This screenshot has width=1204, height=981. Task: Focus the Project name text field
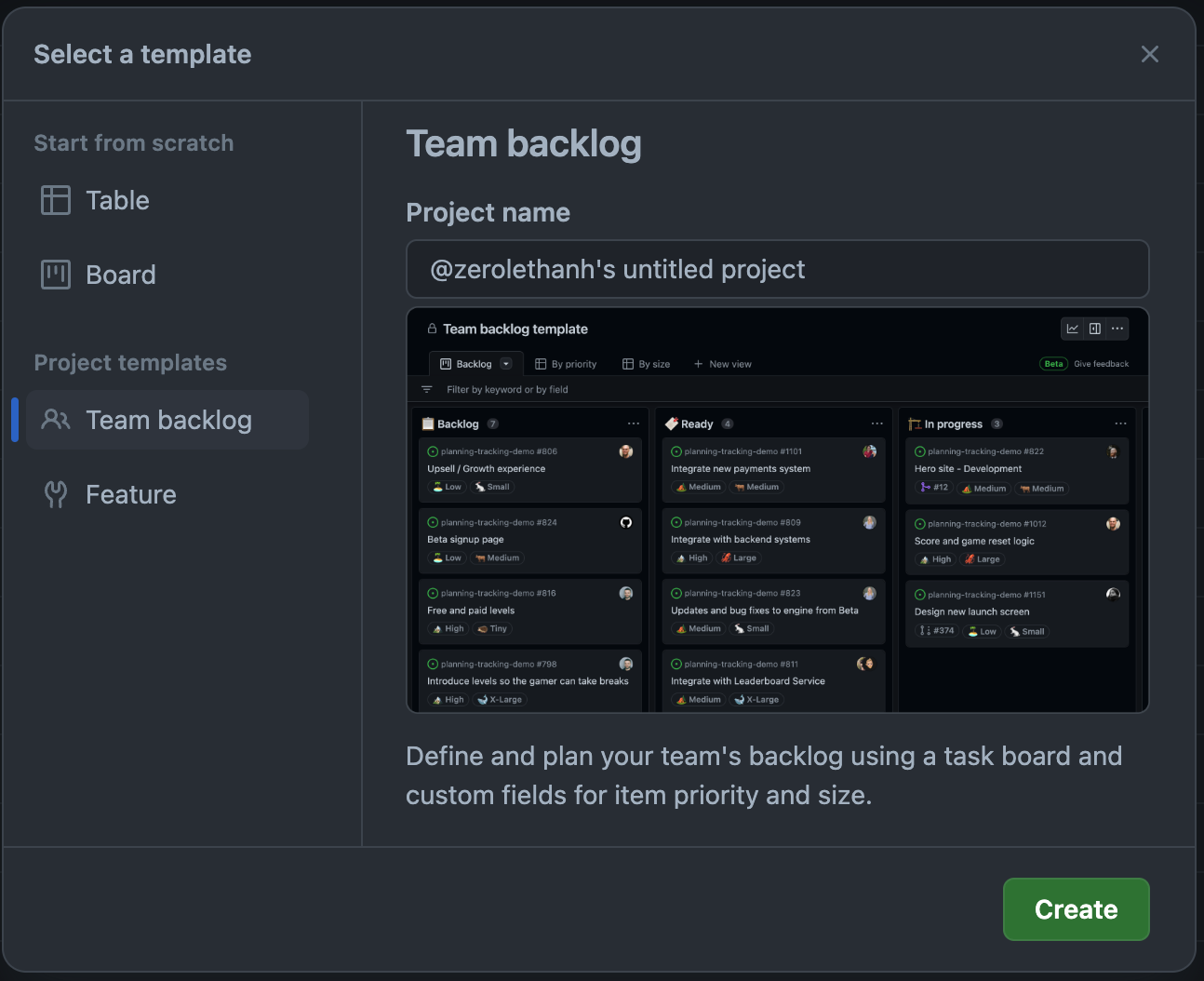coord(777,270)
